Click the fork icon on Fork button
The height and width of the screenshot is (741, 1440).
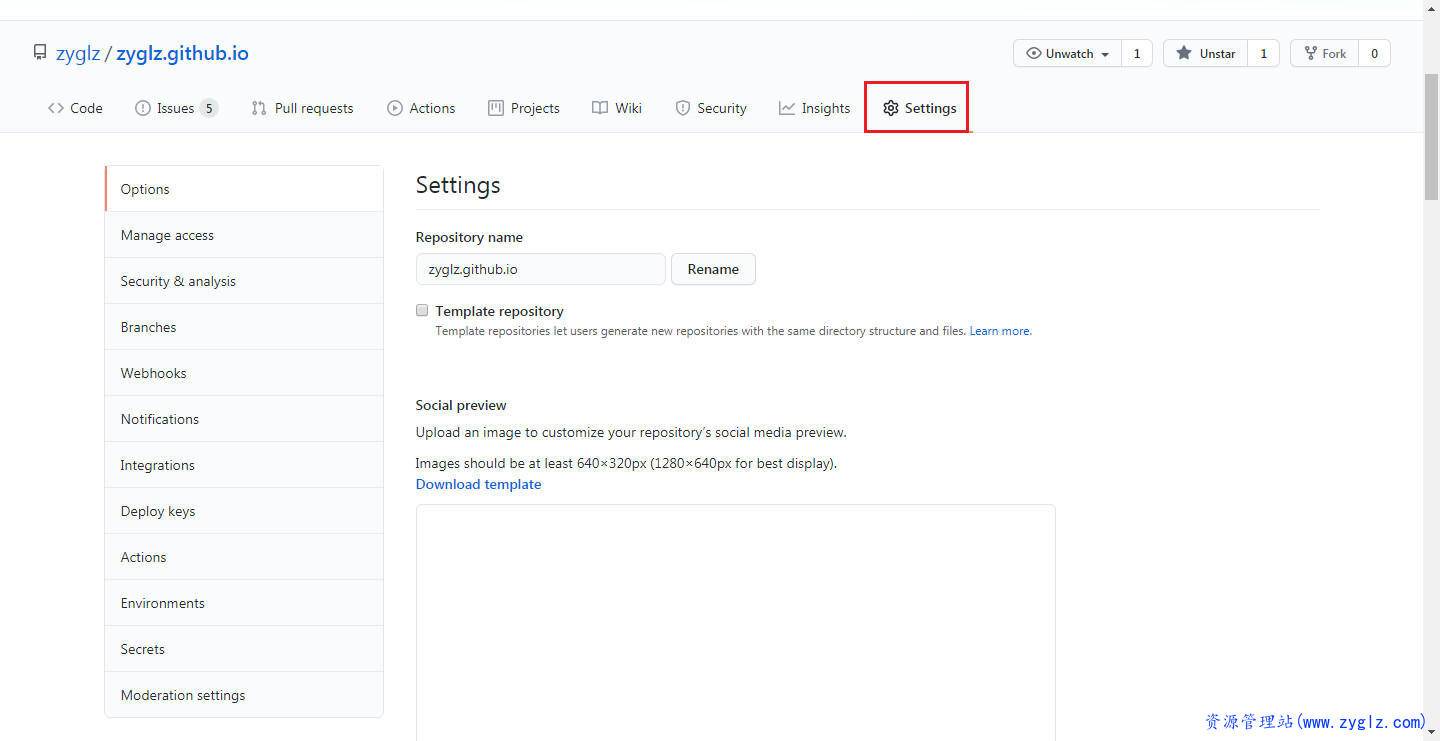click(1310, 53)
